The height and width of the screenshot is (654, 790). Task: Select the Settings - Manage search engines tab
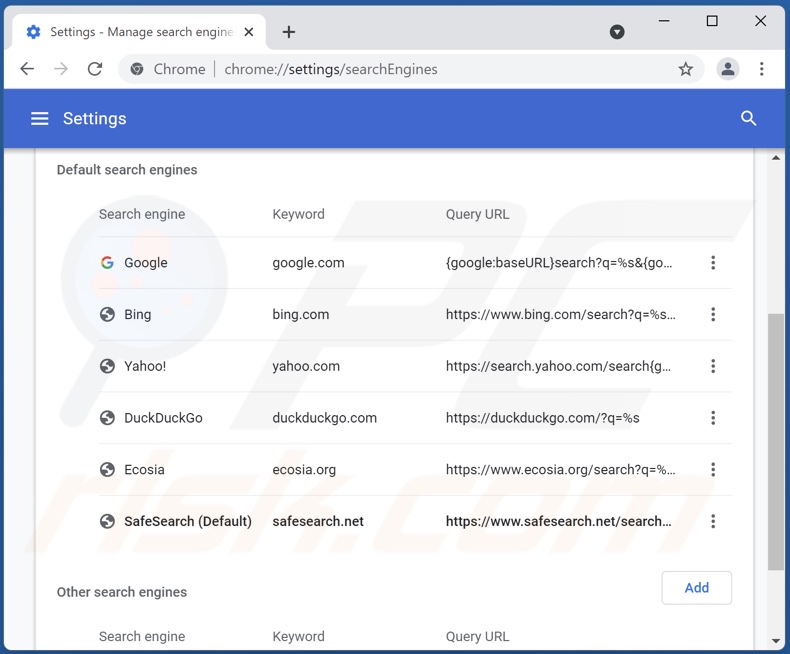coord(139,32)
